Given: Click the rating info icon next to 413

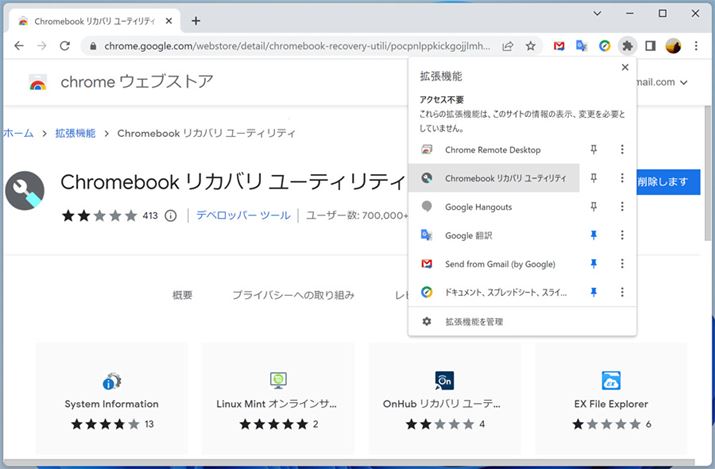Looking at the screenshot, I should click(171, 216).
